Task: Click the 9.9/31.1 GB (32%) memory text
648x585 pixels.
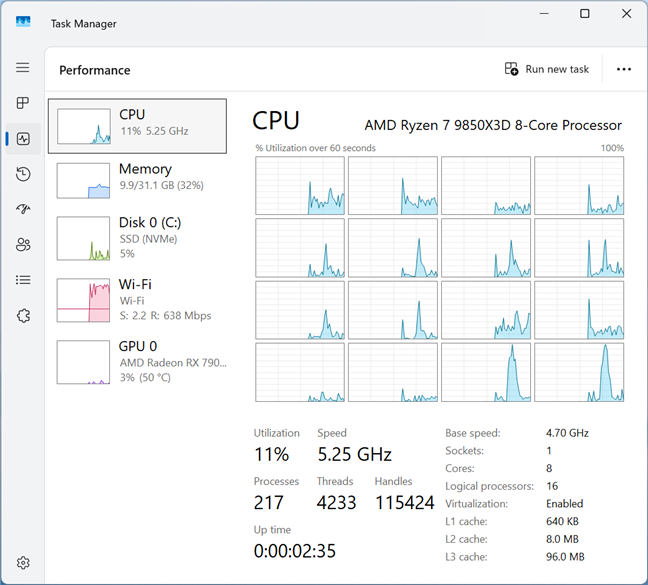Action: pyautogui.click(x=162, y=185)
